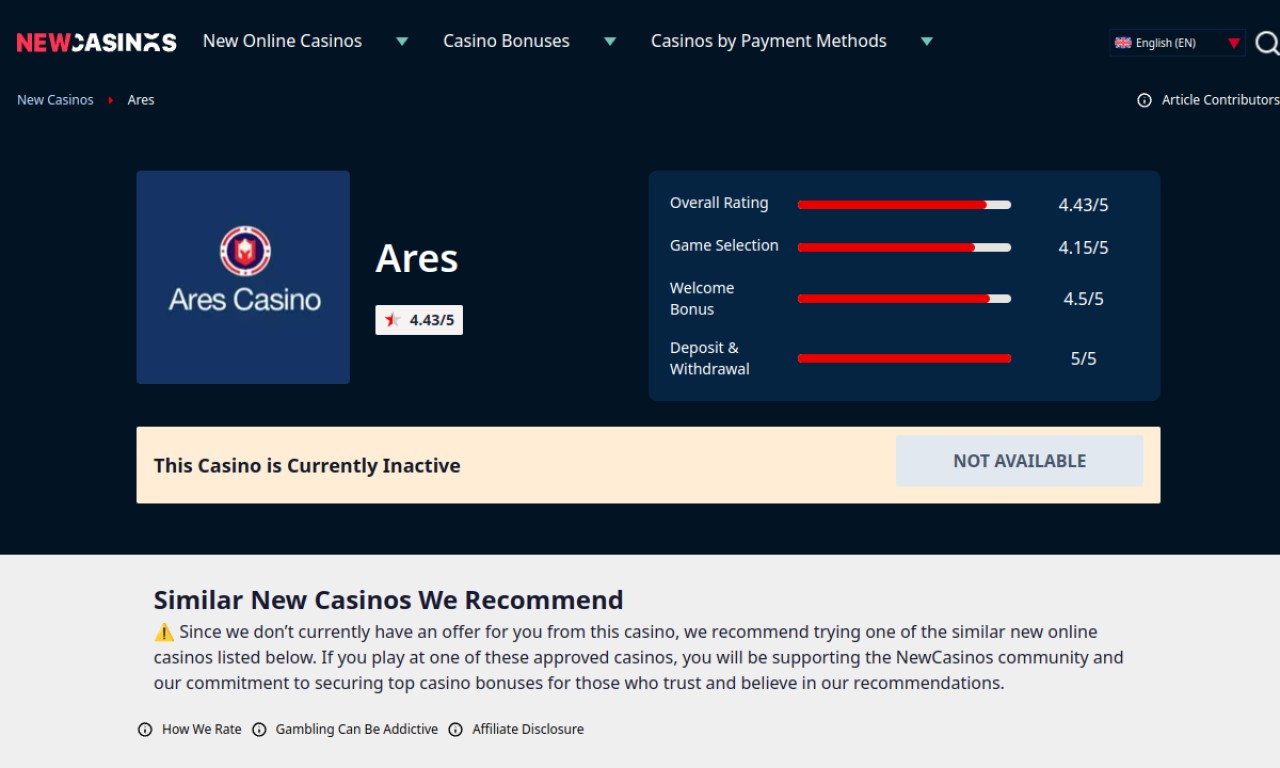Click the Ares breadcrumb item
Image resolution: width=1280 pixels, height=768 pixels.
click(141, 100)
